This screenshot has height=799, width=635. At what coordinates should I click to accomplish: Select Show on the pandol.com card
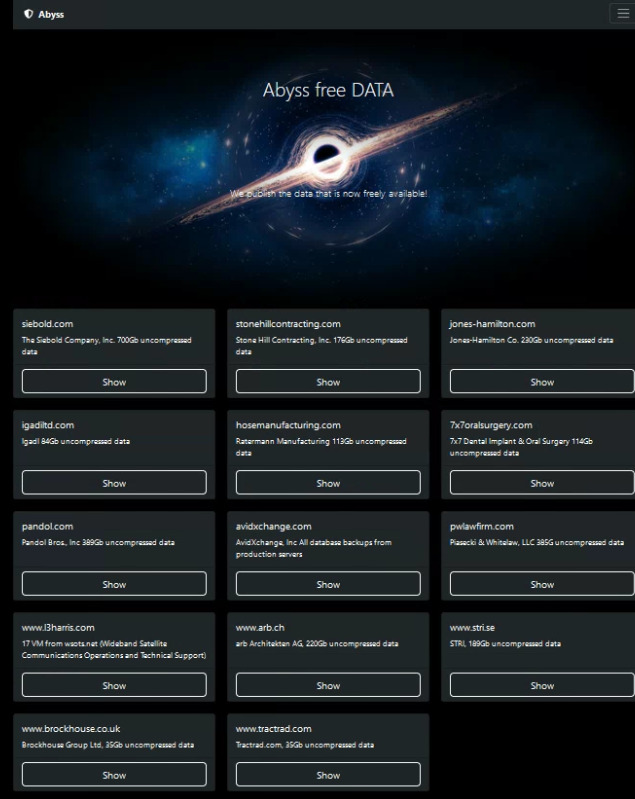click(x=114, y=584)
